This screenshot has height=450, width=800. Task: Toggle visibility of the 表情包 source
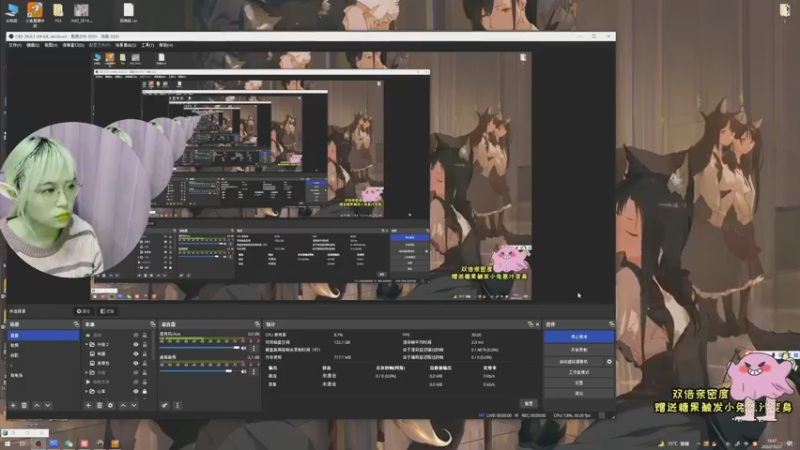pos(136,363)
